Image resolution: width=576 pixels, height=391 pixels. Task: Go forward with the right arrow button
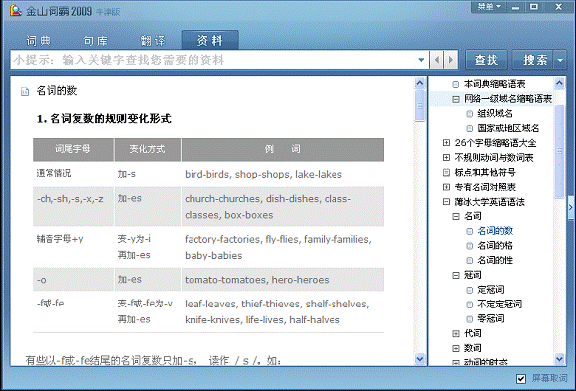click(x=451, y=60)
